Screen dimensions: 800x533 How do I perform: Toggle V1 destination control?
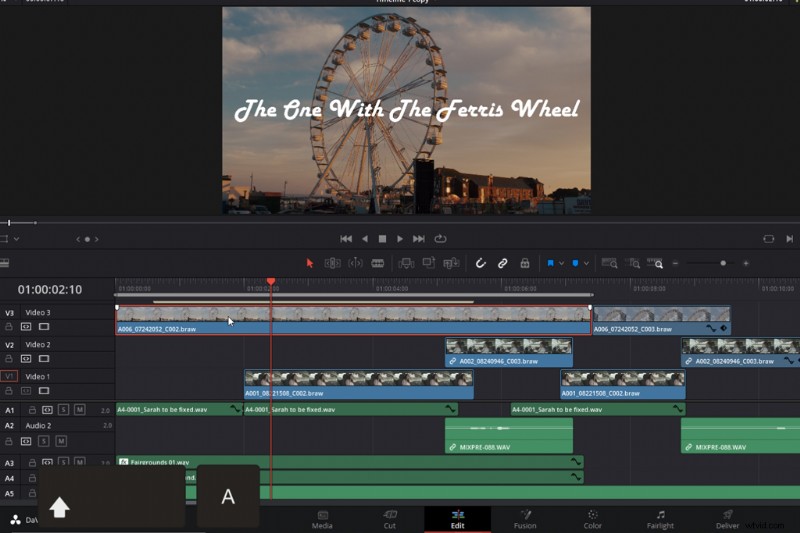[x=9, y=376]
